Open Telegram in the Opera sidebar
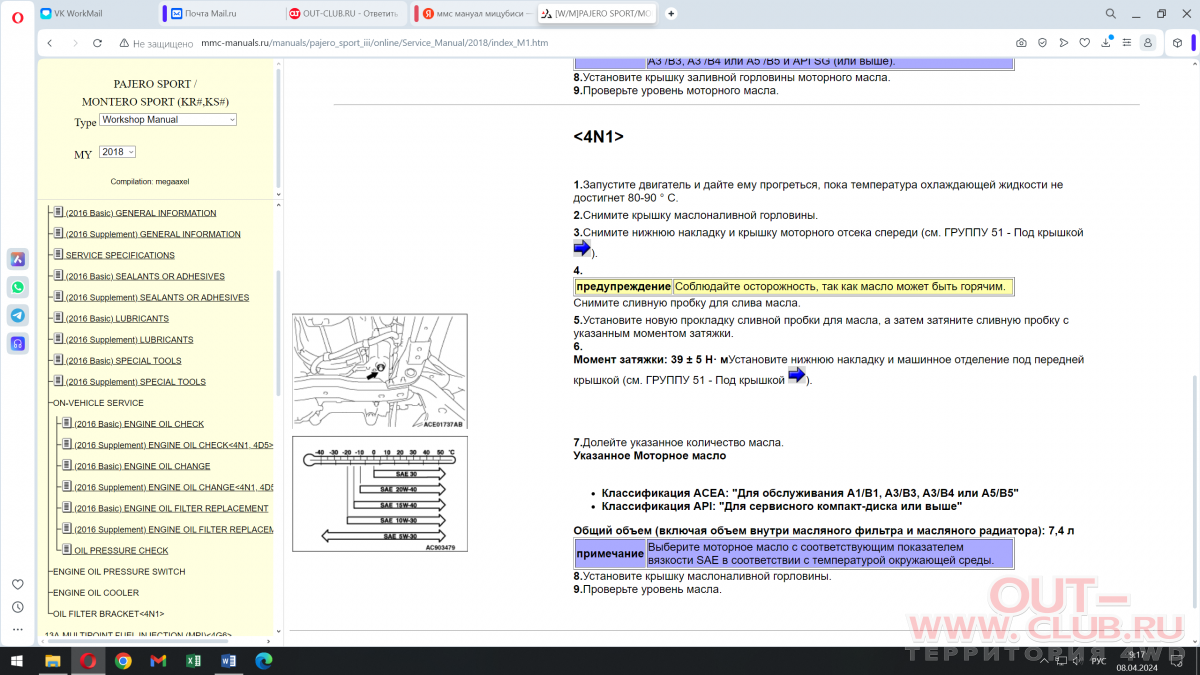Image resolution: width=1200 pixels, height=675 pixels. pyautogui.click(x=18, y=315)
